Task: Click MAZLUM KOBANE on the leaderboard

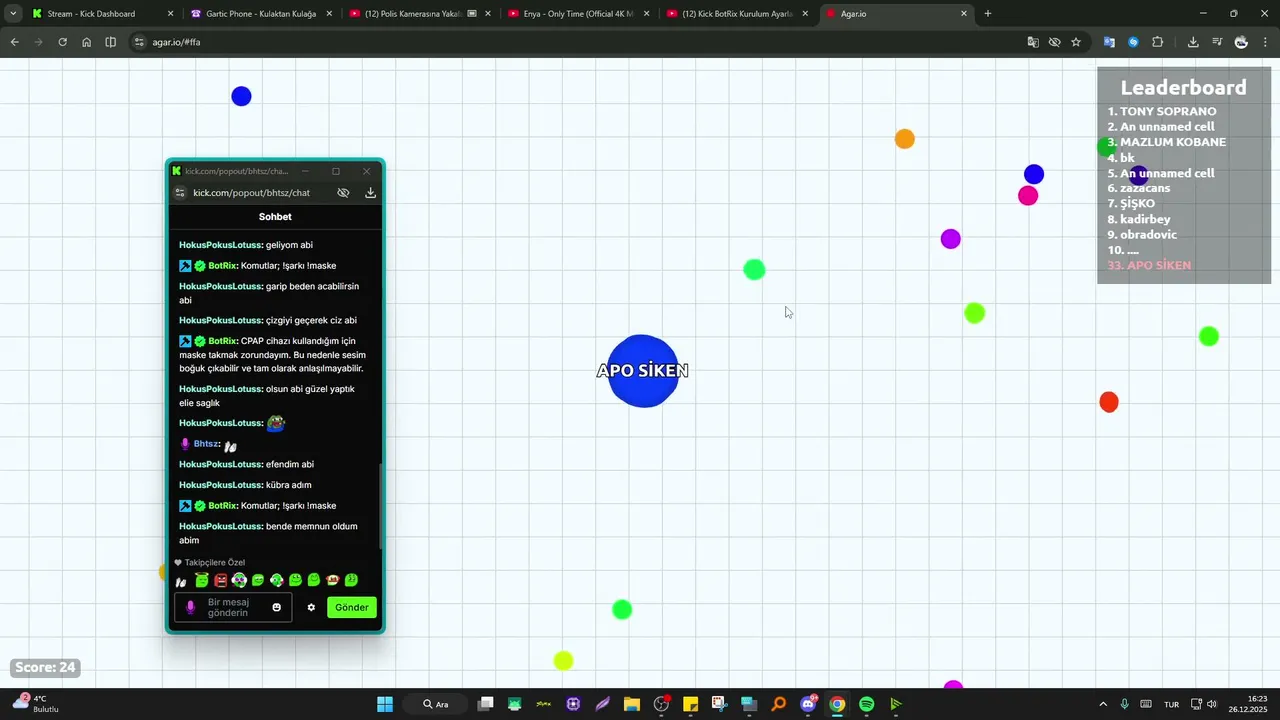Action: pyautogui.click(x=1173, y=142)
